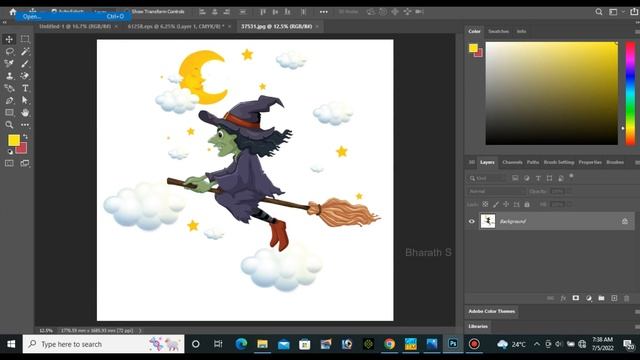Create a new layer group folder

point(601,298)
